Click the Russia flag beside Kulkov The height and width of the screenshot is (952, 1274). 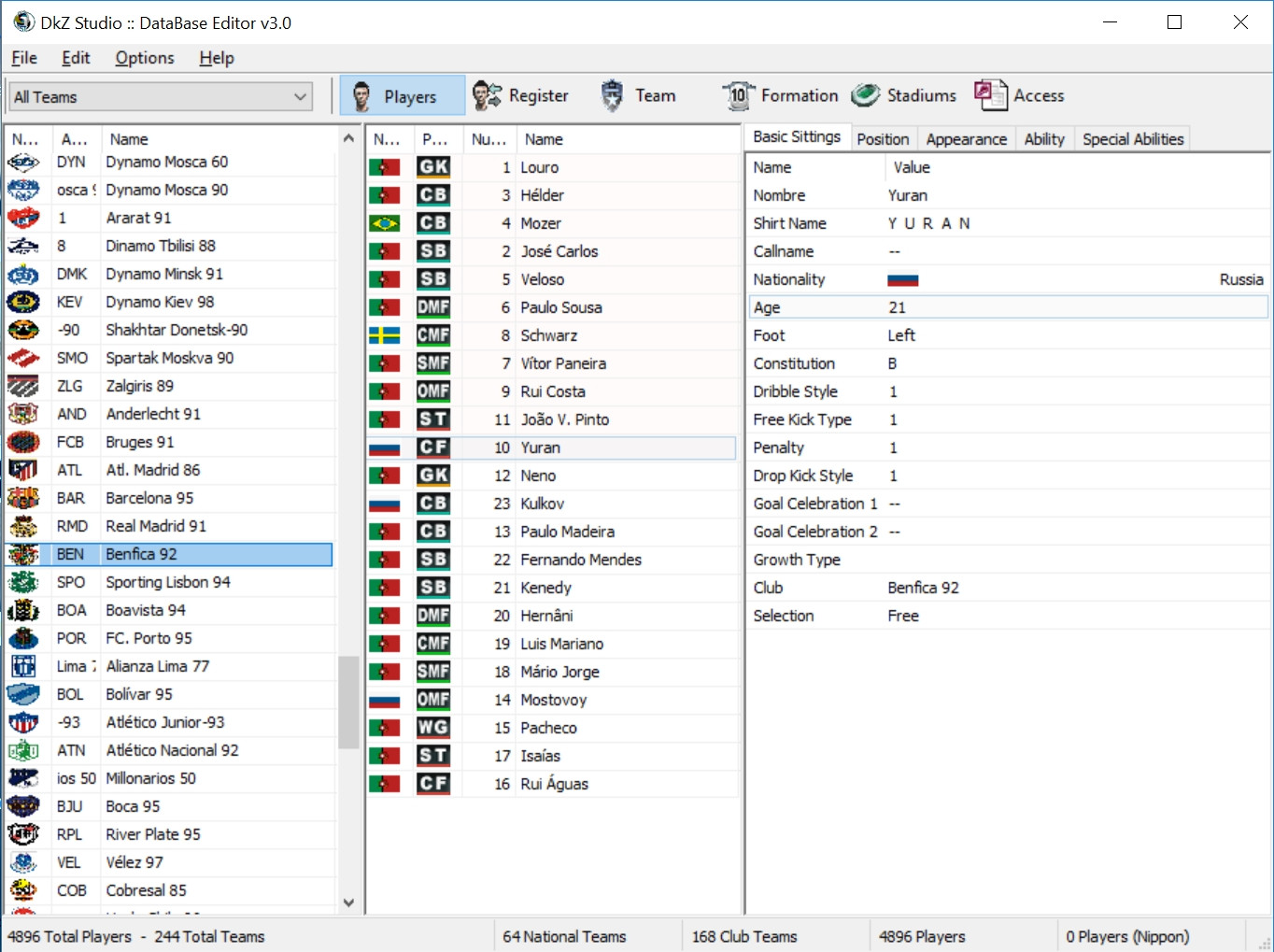pyautogui.click(x=384, y=504)
